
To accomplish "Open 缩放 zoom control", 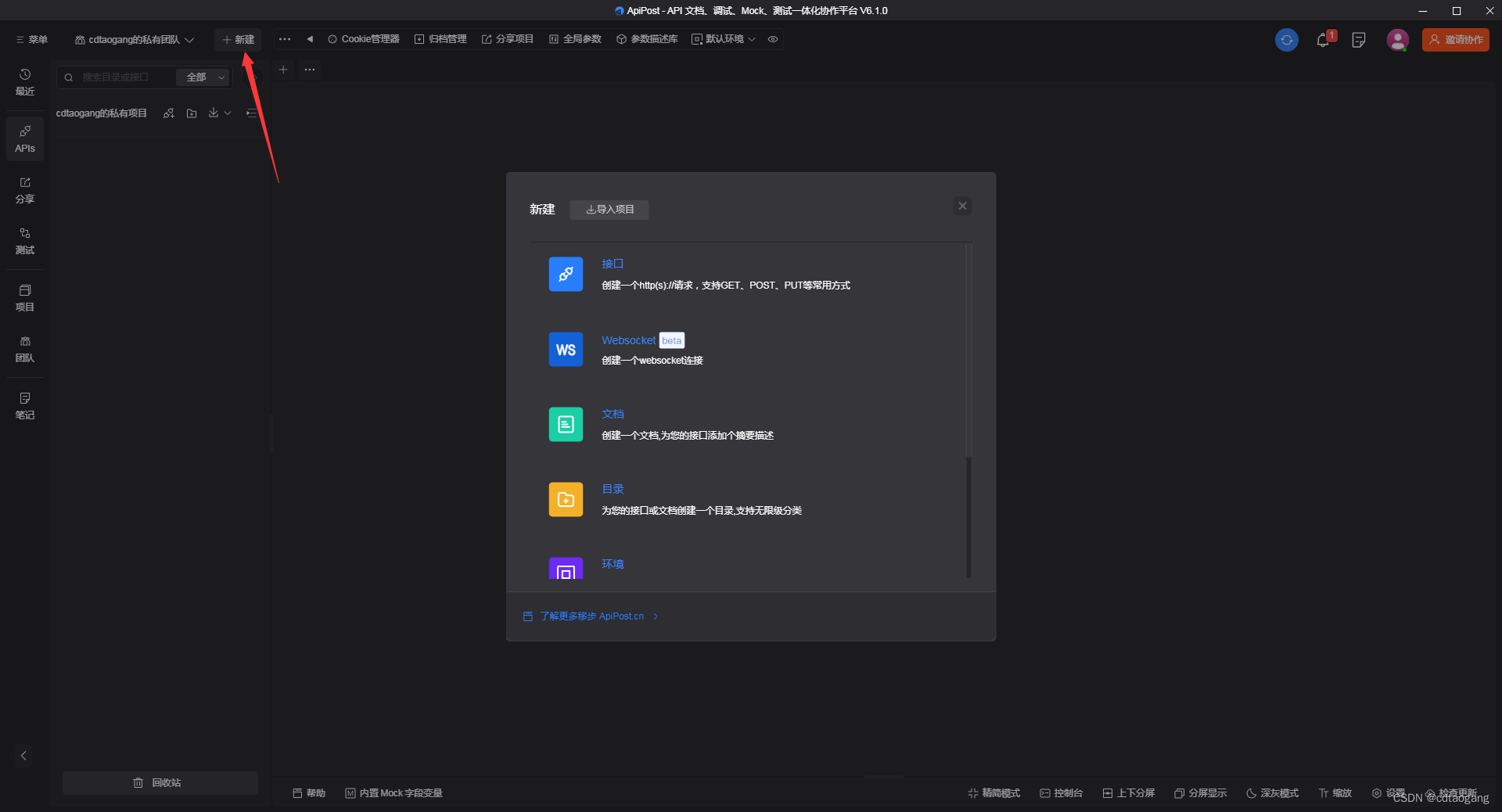I will pyautogui.click(x=1335, y=793).
